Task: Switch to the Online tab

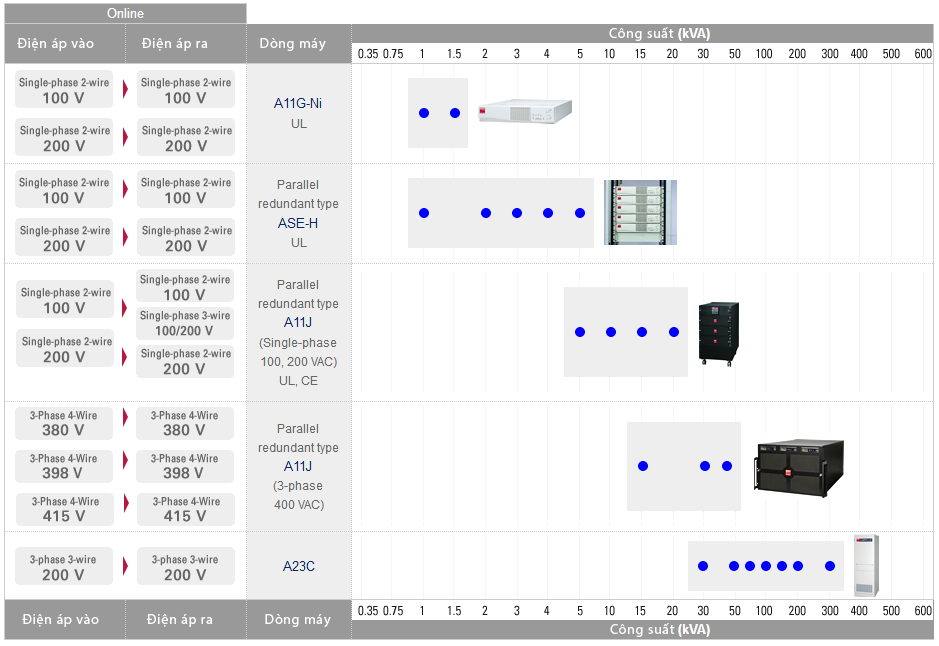Action: click(125, 13)
